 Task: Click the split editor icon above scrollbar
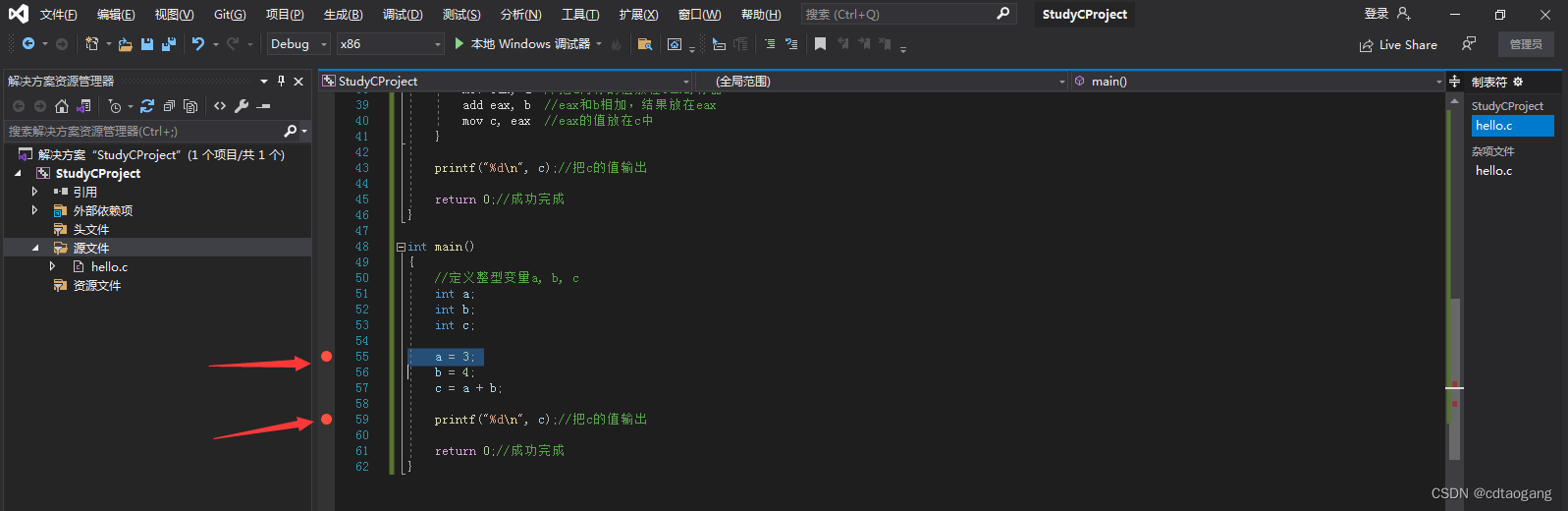click(1454, 82)
